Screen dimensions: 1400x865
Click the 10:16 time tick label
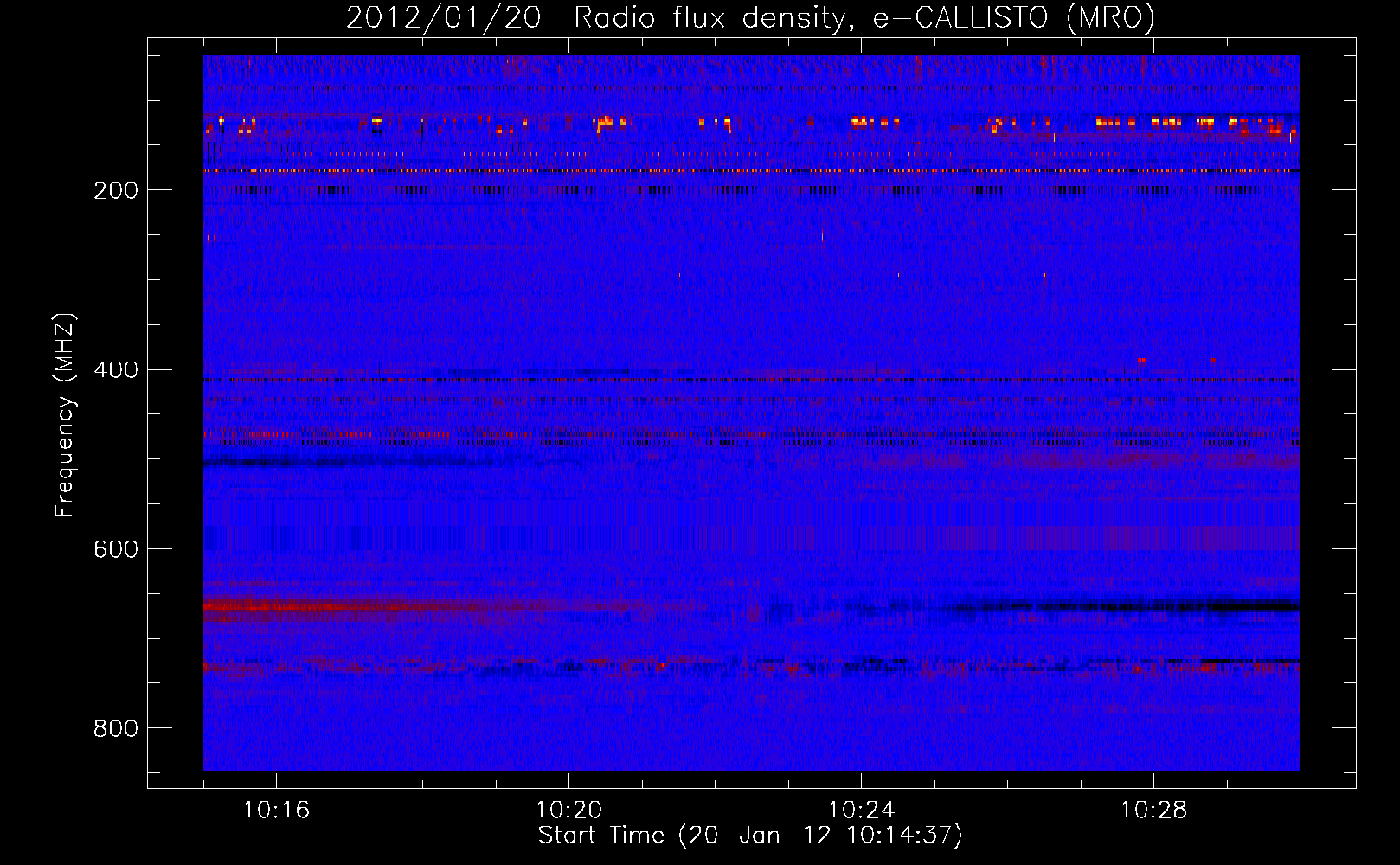pos(276,811)
